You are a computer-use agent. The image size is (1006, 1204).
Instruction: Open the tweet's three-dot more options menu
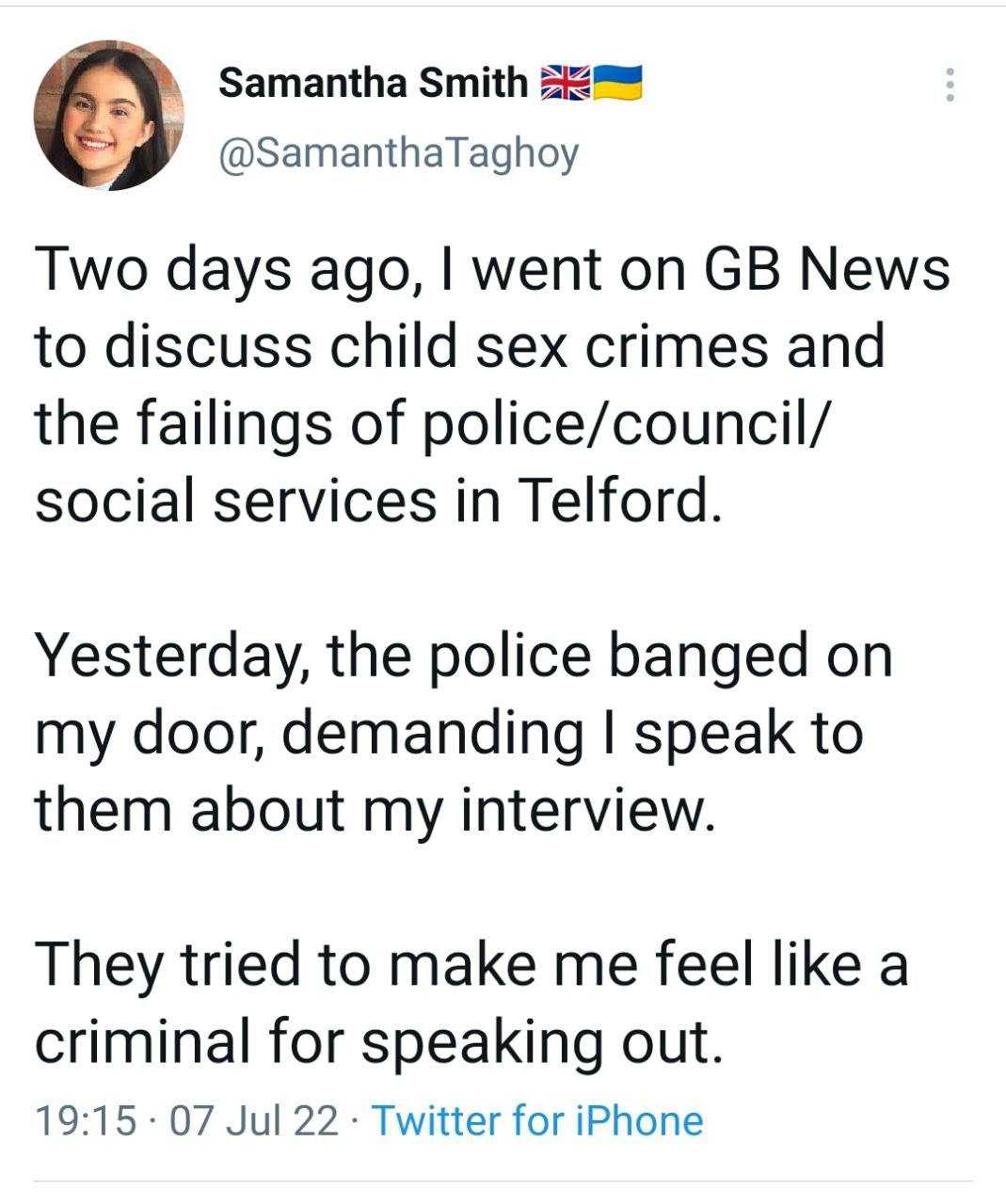(x=950, y=85)
